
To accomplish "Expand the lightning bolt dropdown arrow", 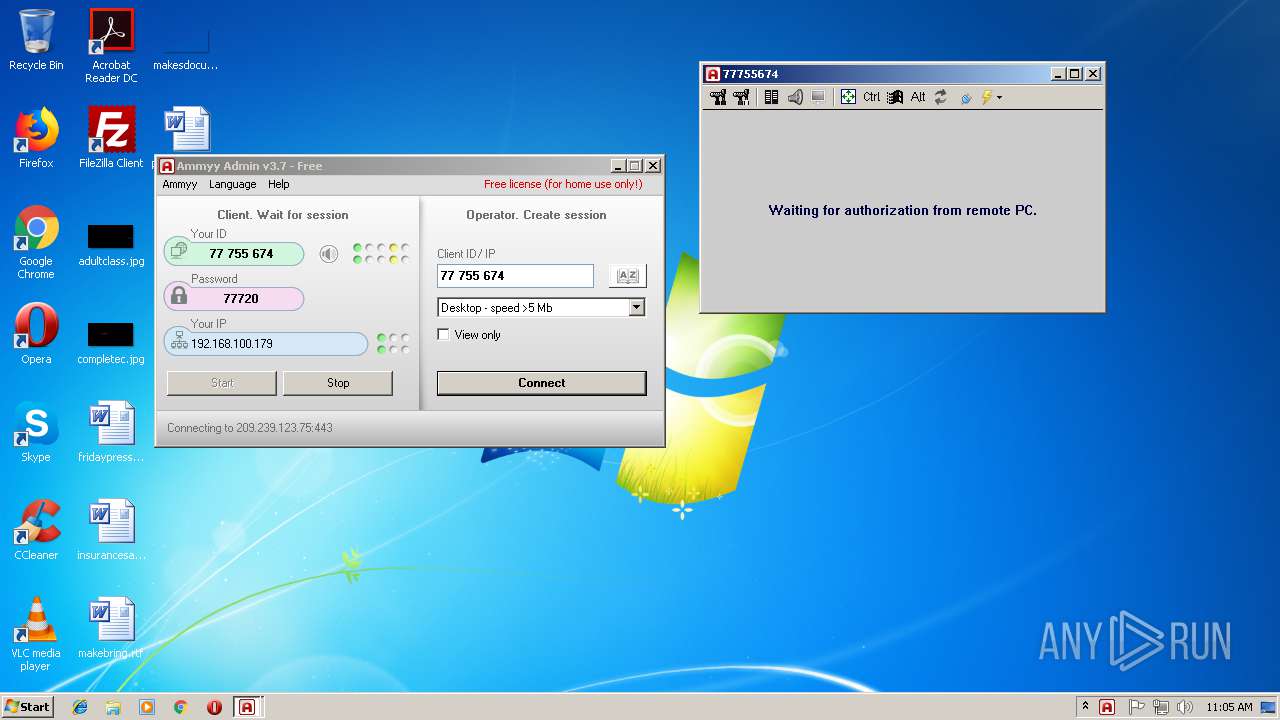I will (x=999, y=98).
